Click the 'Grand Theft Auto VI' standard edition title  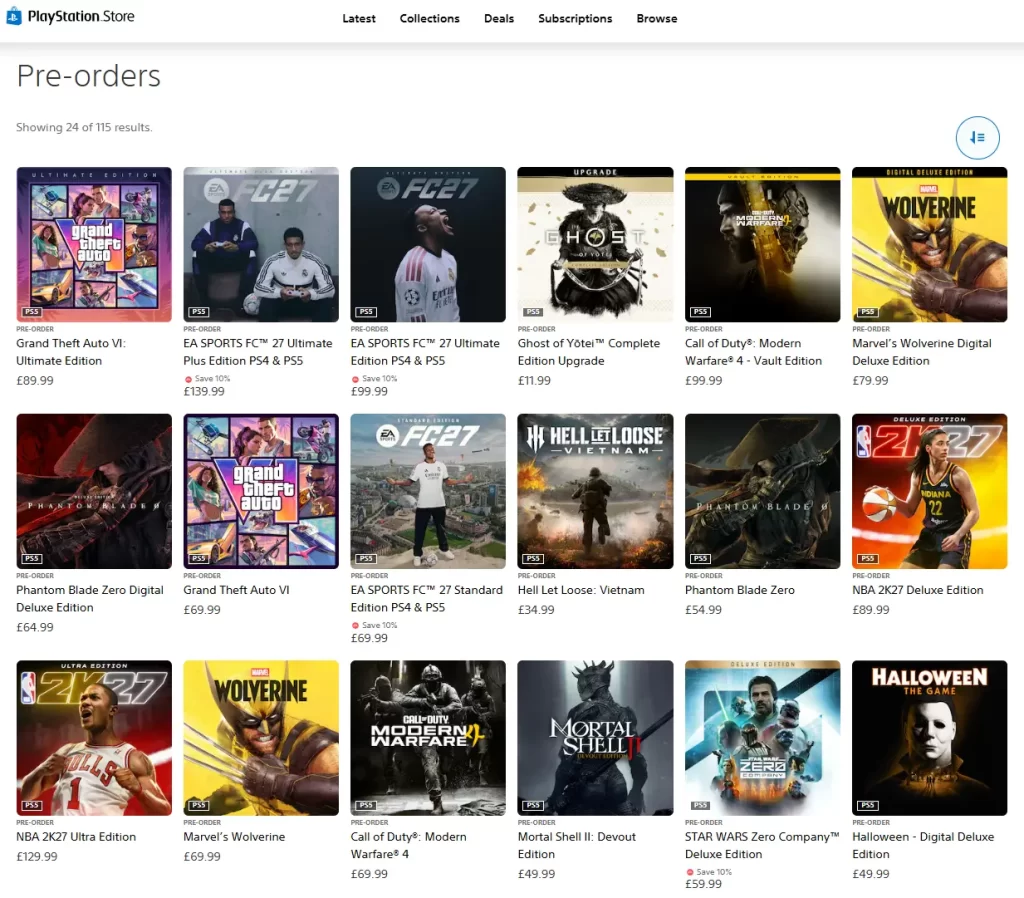click(x=236, y=590)
